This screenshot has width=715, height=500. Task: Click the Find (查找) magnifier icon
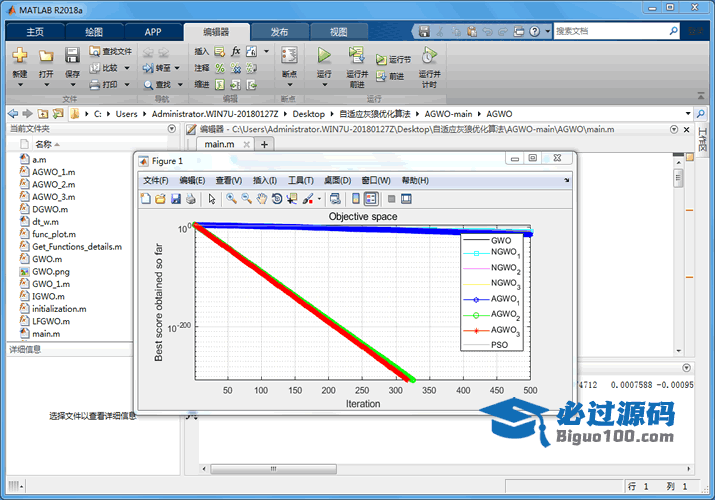[x=148, y=85]
